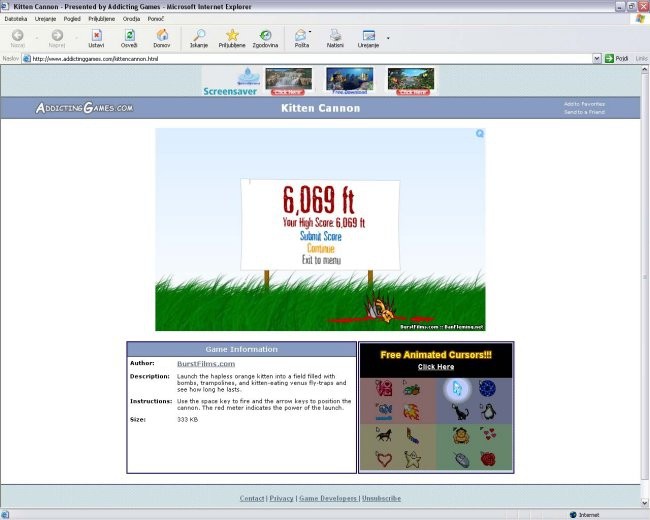
Task: Click the blue globe cursor icon
Action: [x=488, y=388]
